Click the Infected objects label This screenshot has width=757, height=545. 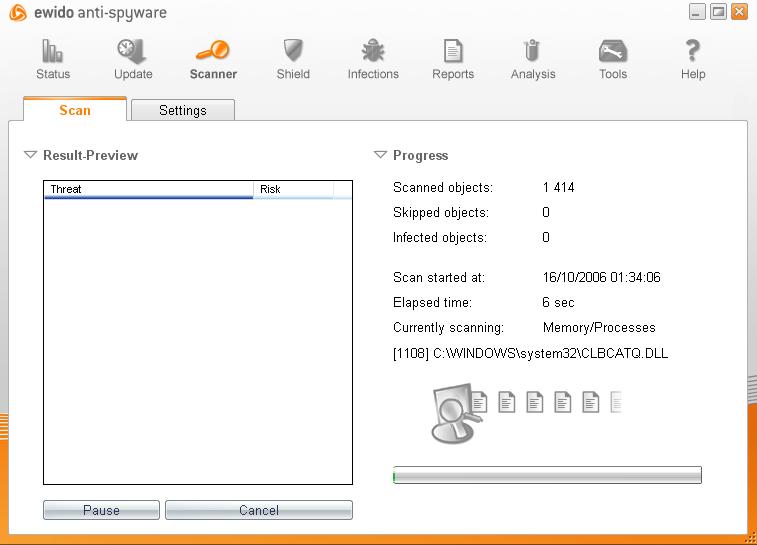click(x=440, y=238)
